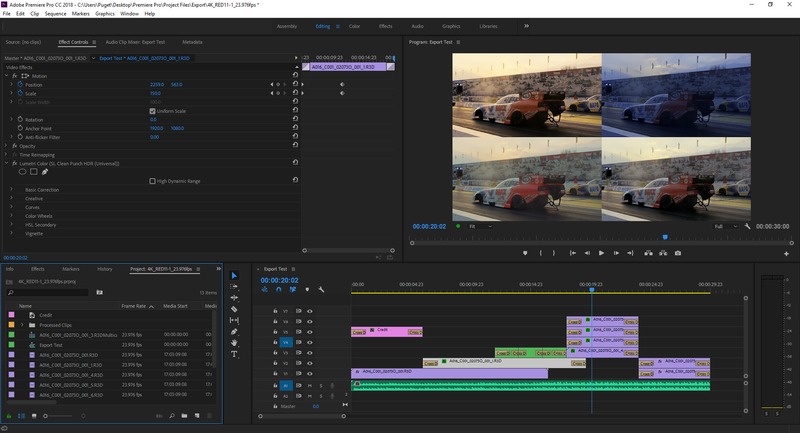The width and height of the screenshot is (800, 433).
Task: Uncheck the Uniform Scale checkbox
Action: click(152, 110)
